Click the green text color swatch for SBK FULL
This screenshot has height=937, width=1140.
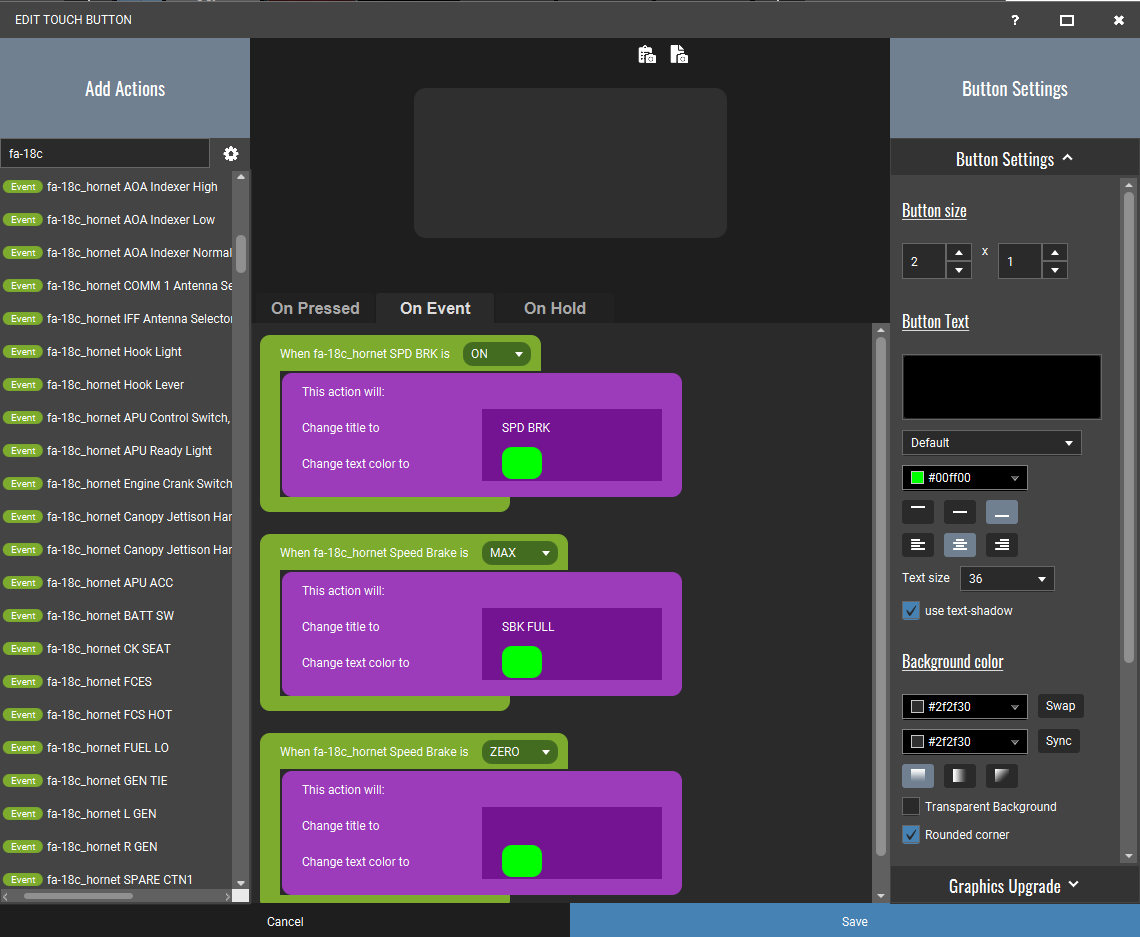pos(522,662)
